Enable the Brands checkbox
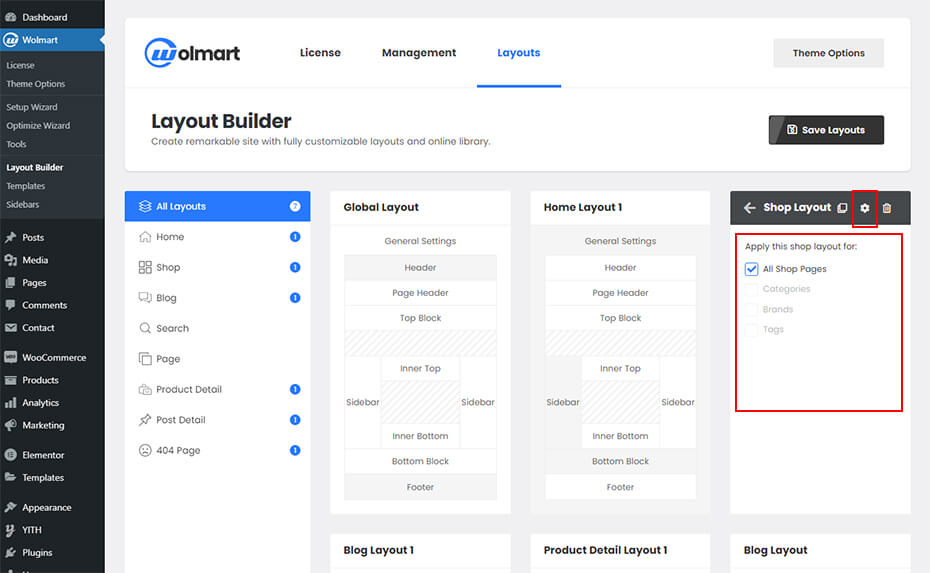This screenshot has width=930, height=573. coord(752,309)
